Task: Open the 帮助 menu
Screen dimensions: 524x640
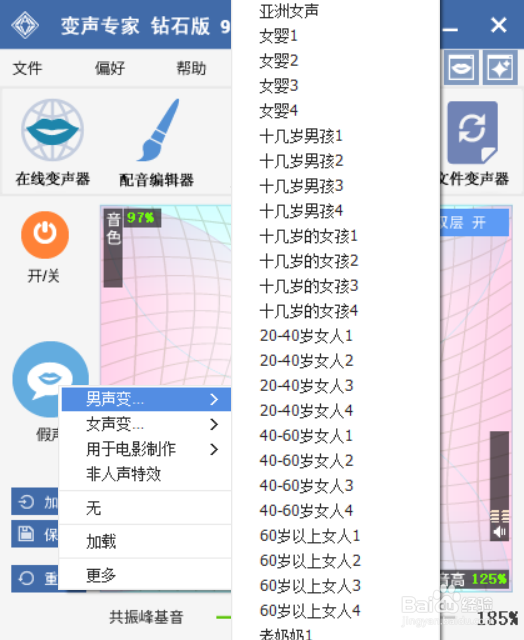Action: [x=191, y=68]
